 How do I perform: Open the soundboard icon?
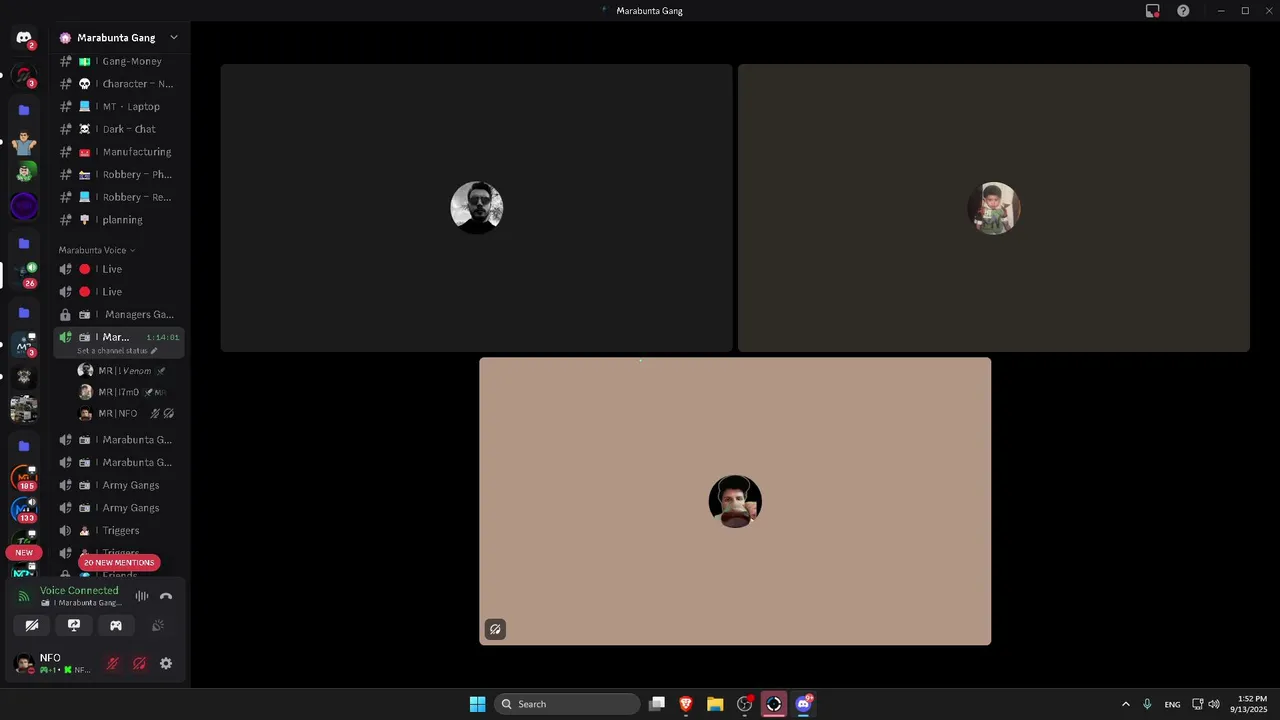(x=158, y=625)
